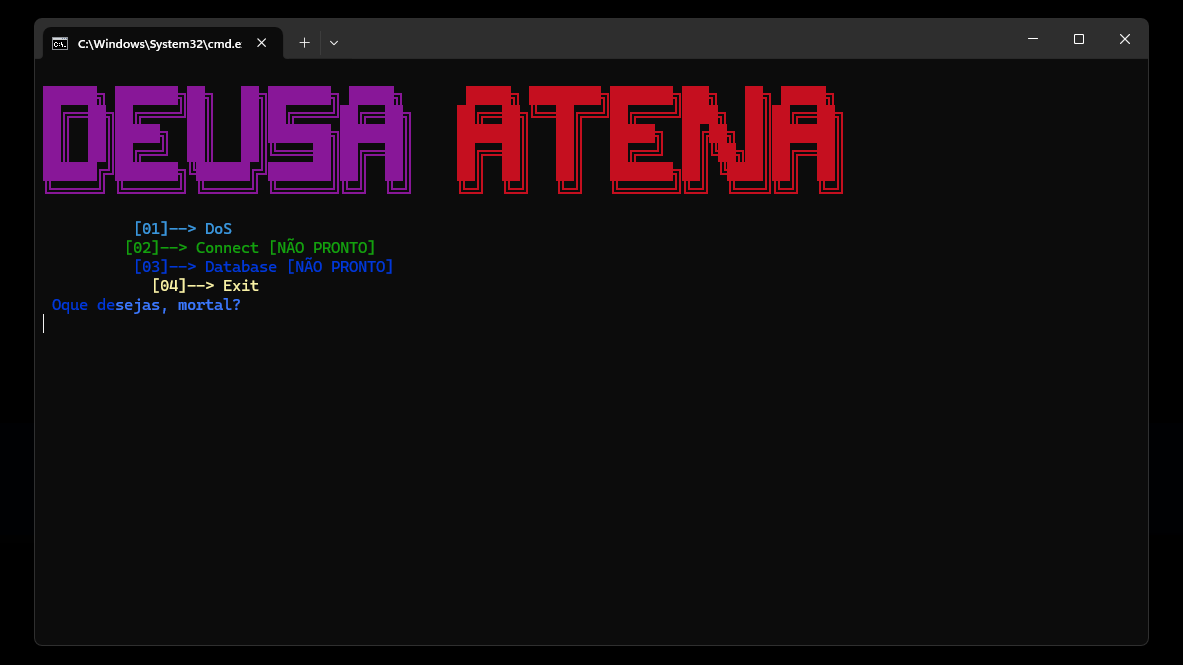Select menu option [04] Exit
The width and height of the screenshot is (1183, 665).
[x=204, y=285]
